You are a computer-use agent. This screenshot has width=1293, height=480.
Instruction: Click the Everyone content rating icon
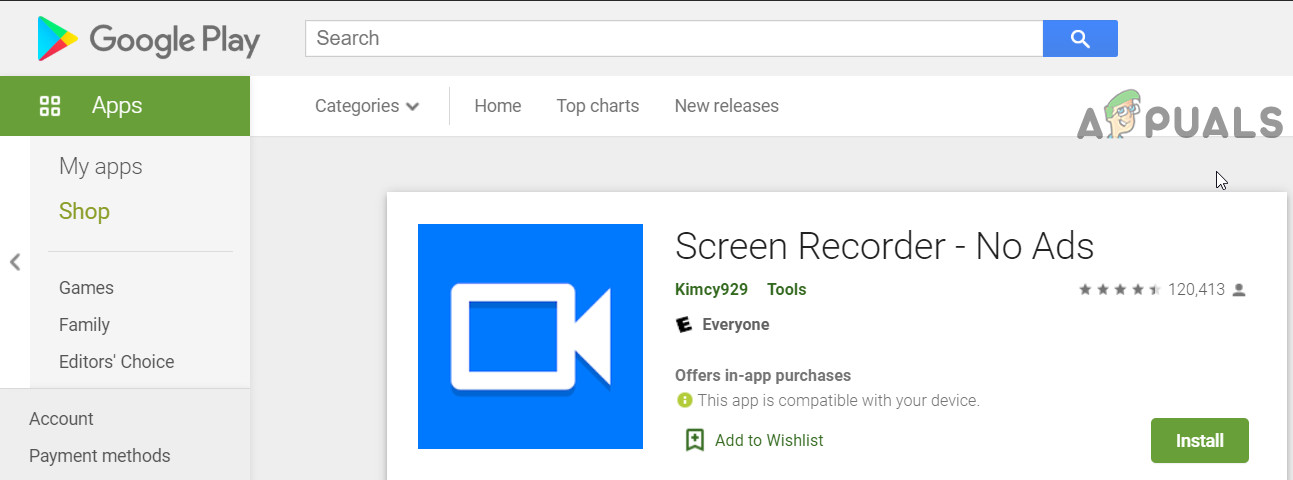[685, 325]
